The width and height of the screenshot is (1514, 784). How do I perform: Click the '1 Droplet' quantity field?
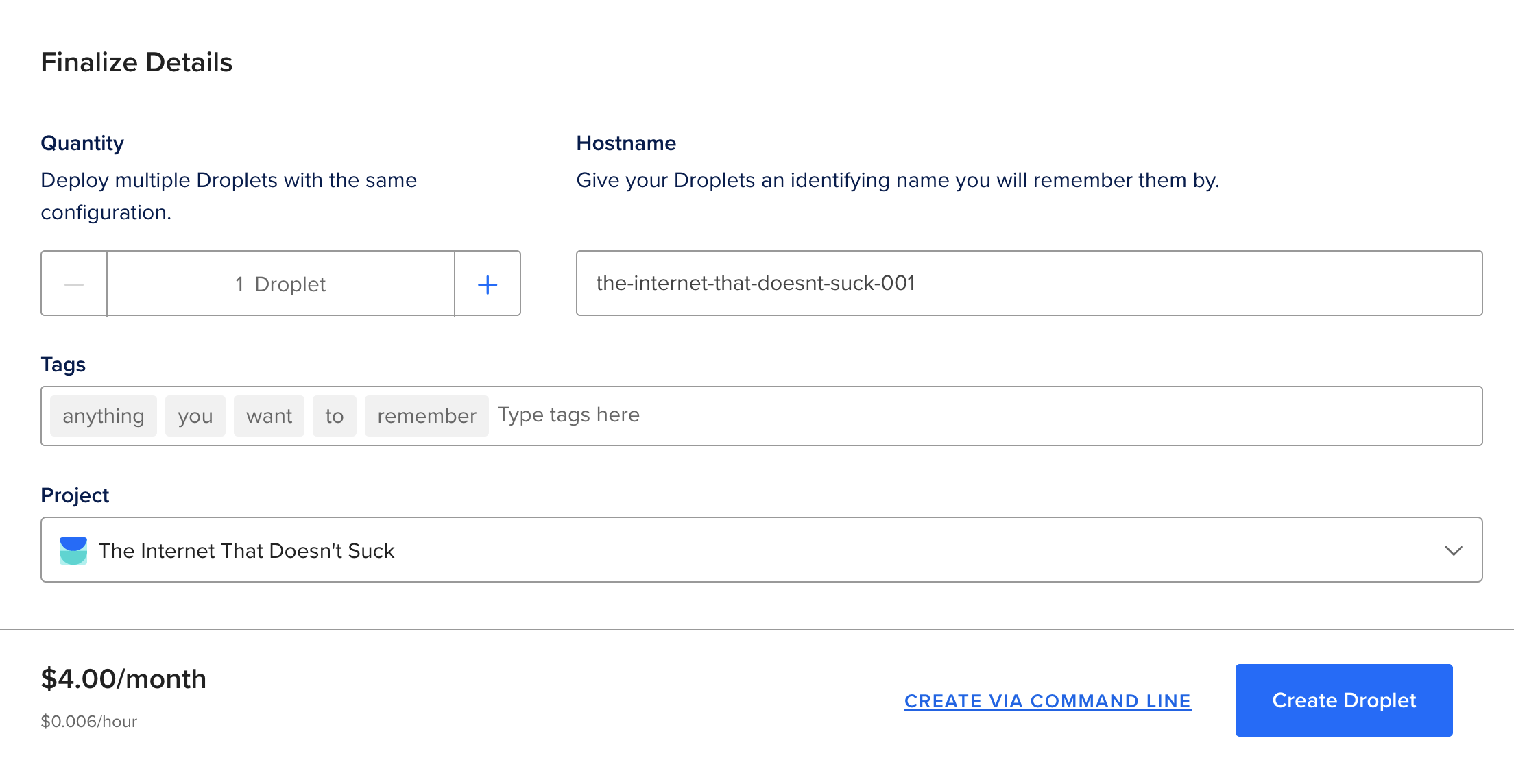coord(280,284)
